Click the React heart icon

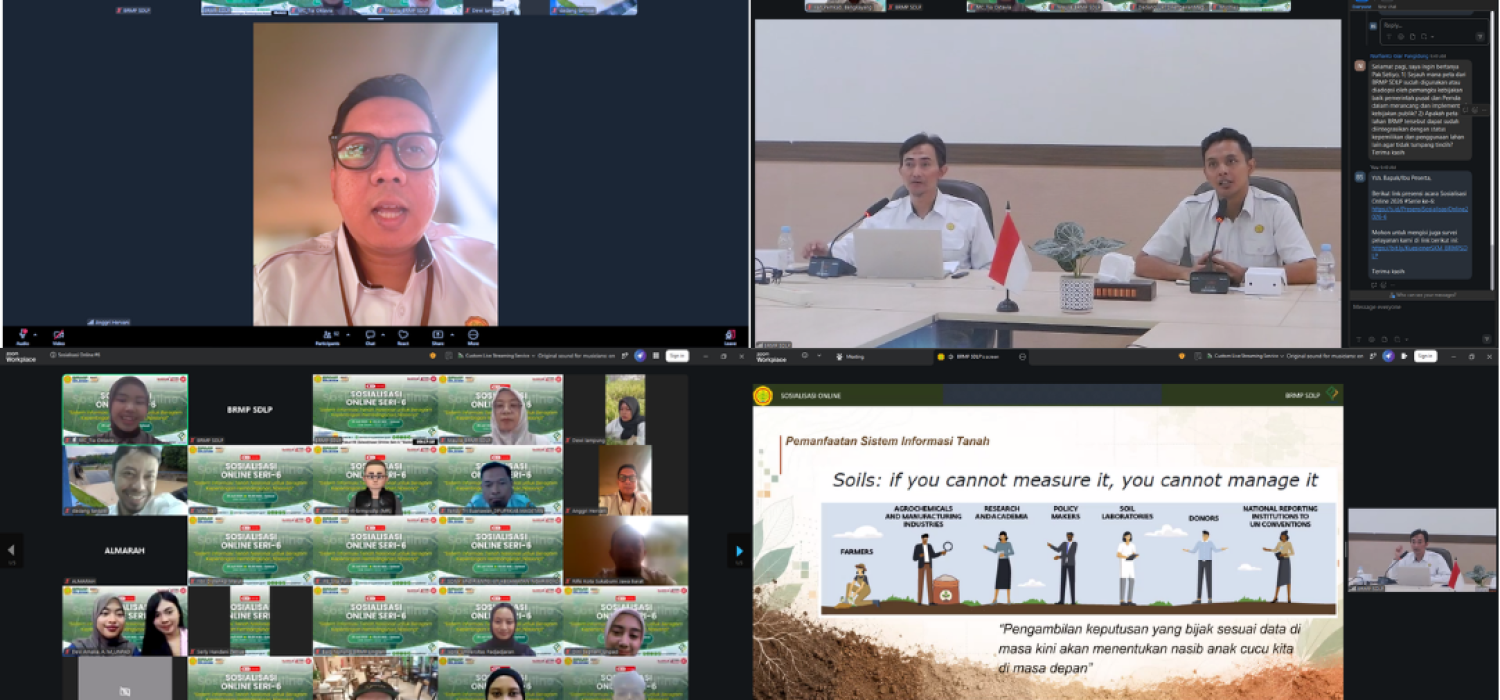click(x=403, y=335)
